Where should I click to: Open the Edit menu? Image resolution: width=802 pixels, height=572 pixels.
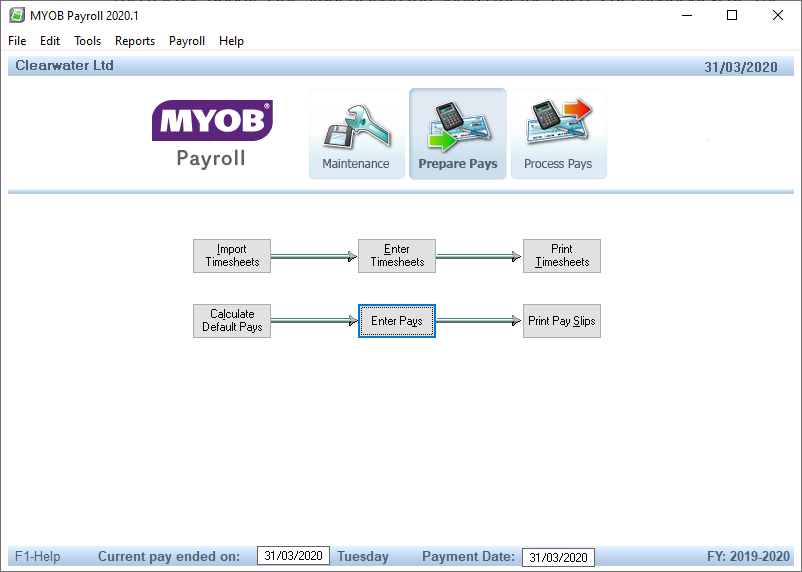point(50,41)
